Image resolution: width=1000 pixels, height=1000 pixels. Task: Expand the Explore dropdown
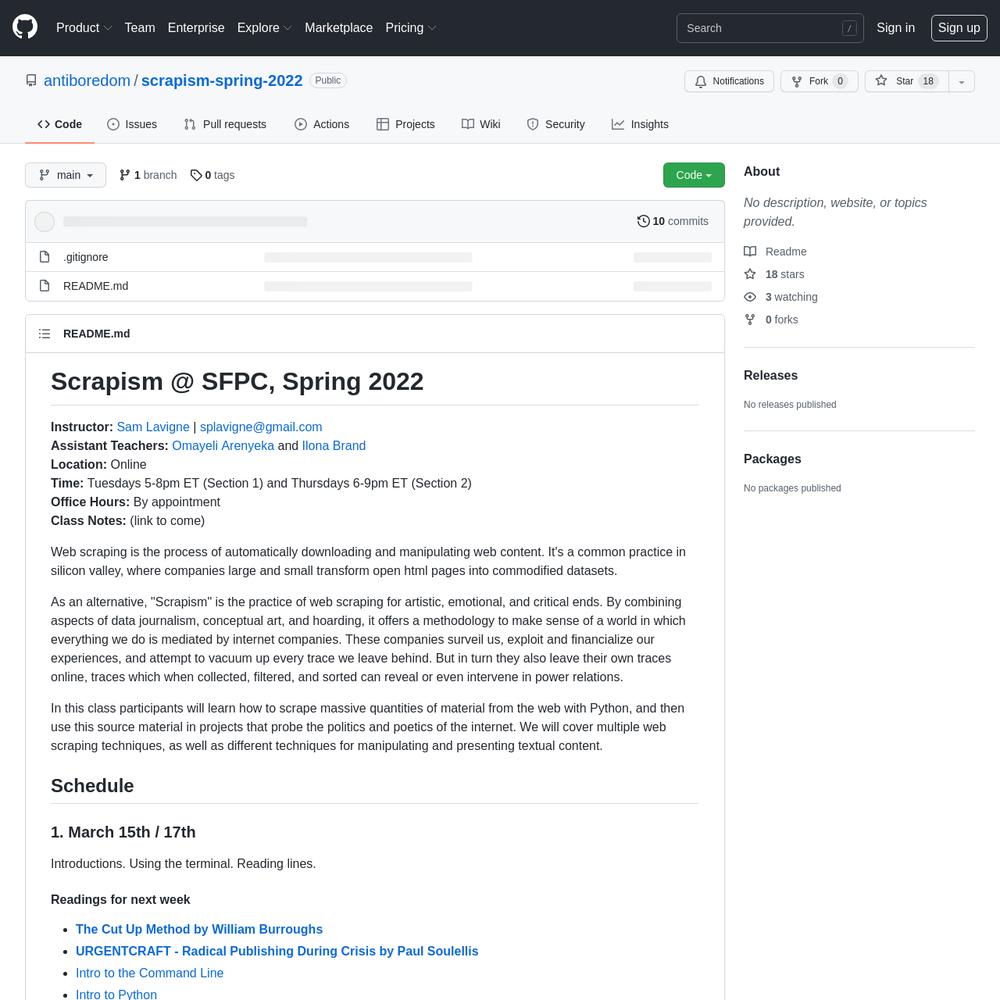tap(264, 28)
